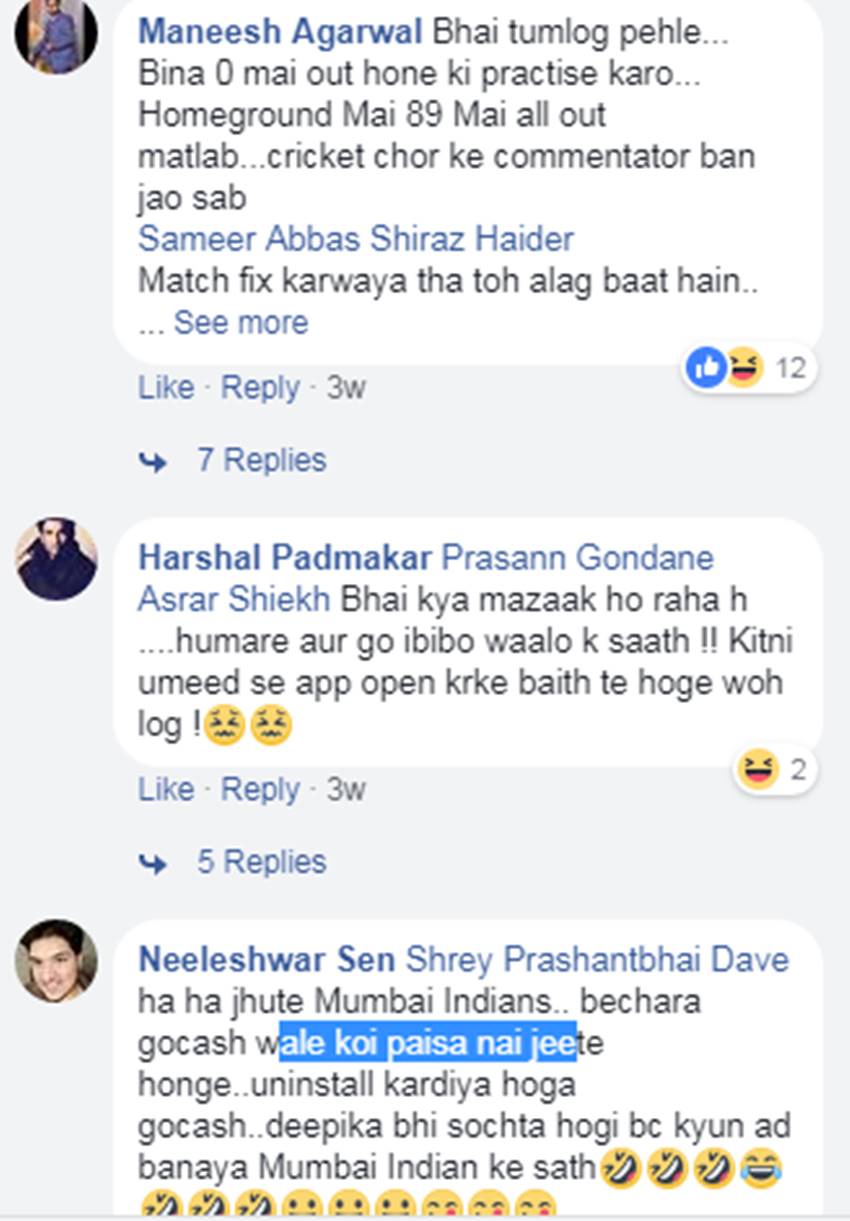850x1221 pixels.
Task: Click the laughing reaction showing 2
Action: [x=759, y=770]
